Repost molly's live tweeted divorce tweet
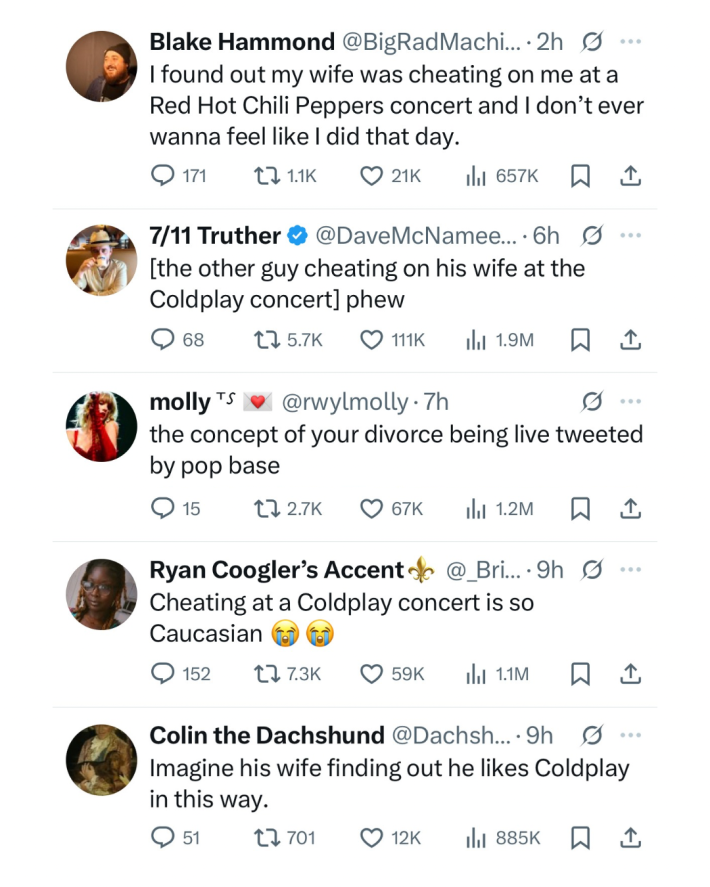 [x=266, y=509]
